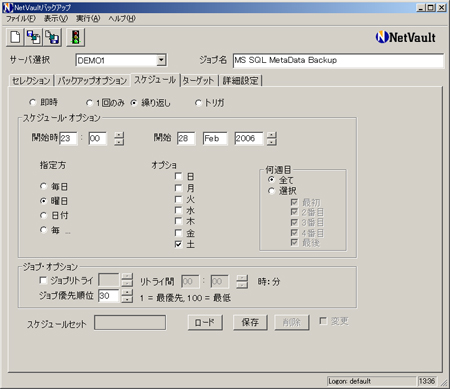Screen dimensions: 450x389
Task: Click the second toolbar icon with linked squares
Action: pos(34,37)
